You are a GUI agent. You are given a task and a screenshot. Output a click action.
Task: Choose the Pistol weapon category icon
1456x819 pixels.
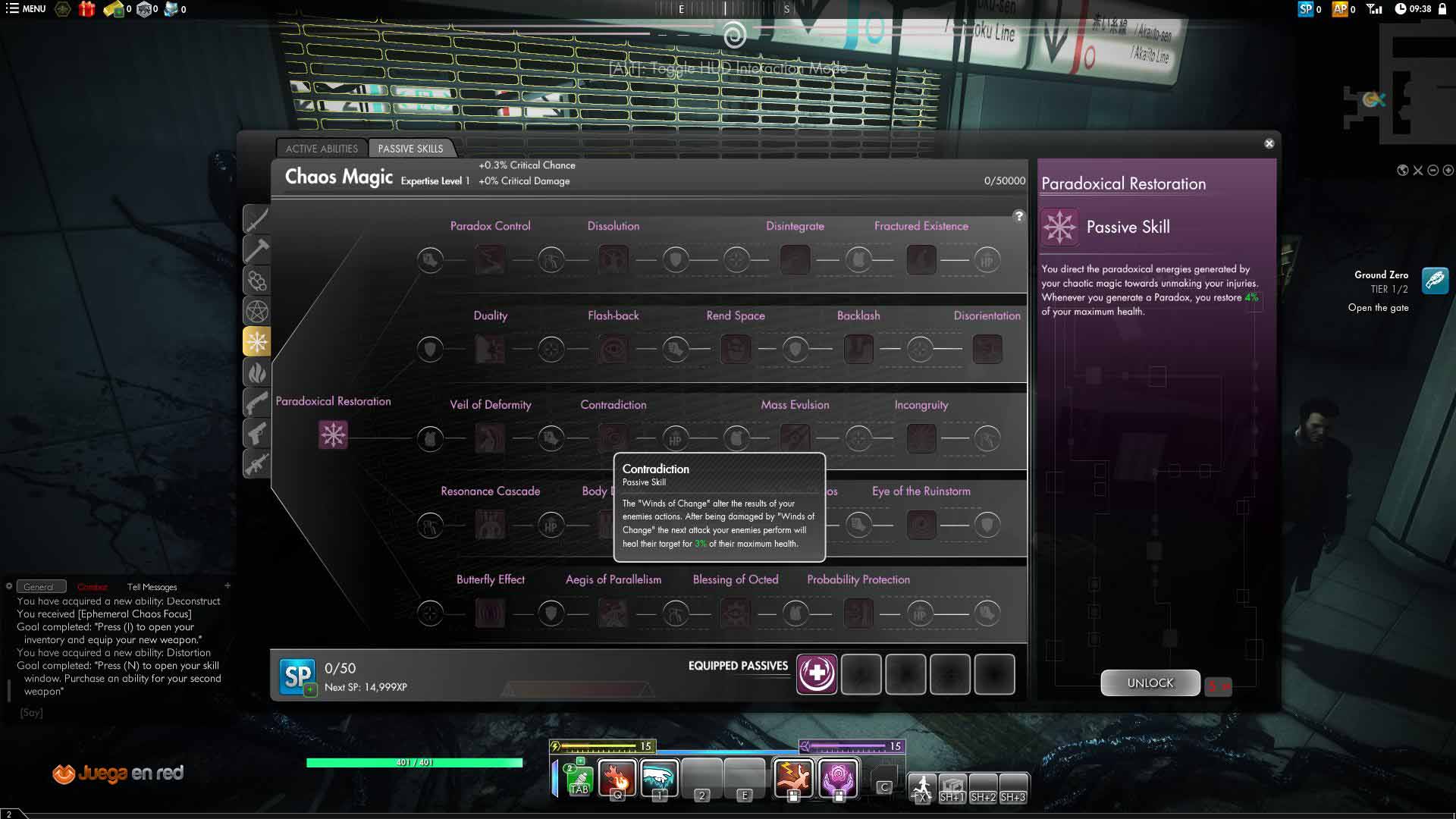(x=257, y=433)
